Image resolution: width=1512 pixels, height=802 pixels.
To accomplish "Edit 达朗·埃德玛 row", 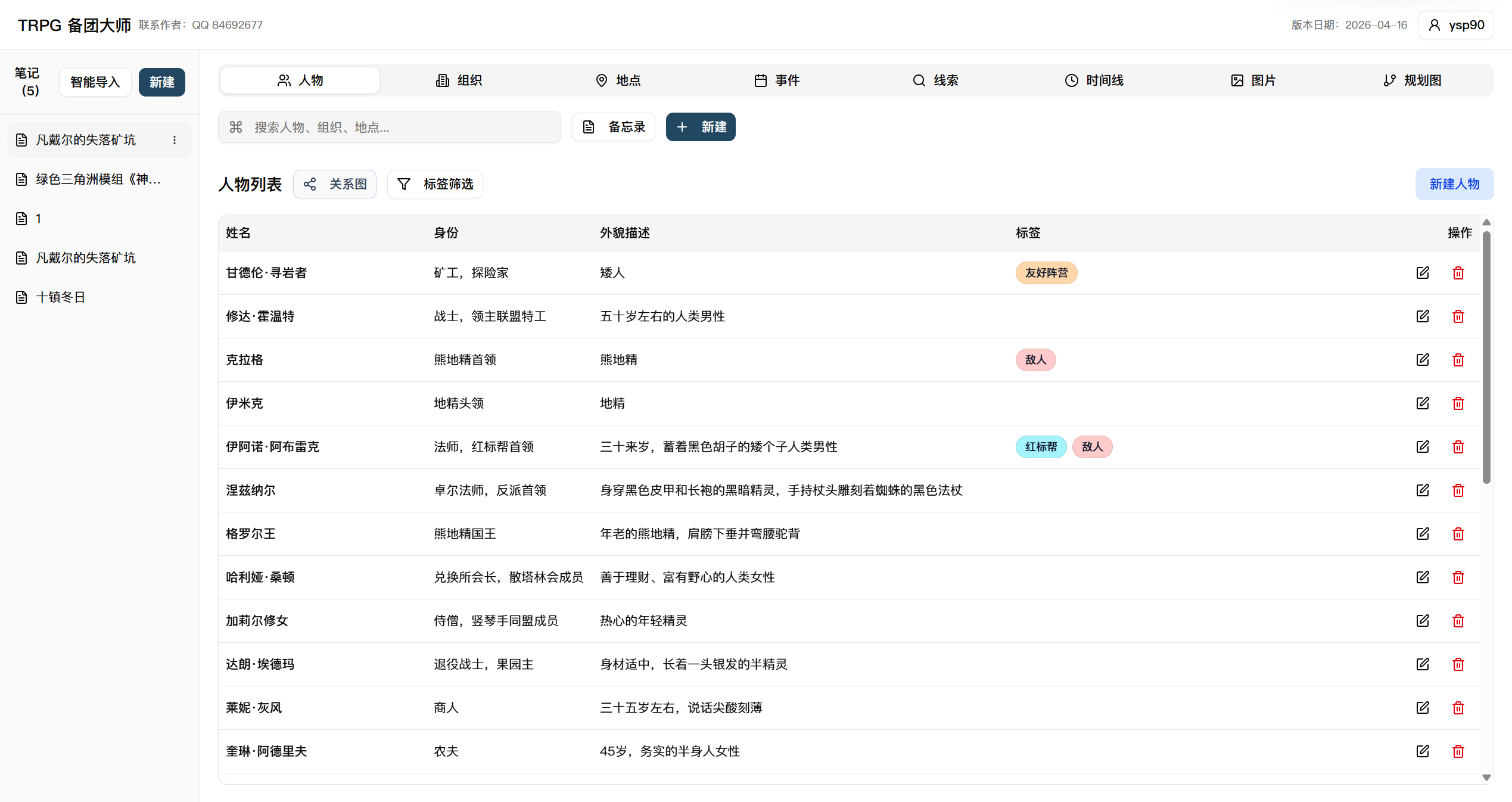I will pyautogui.click(x=1423, y=664).
